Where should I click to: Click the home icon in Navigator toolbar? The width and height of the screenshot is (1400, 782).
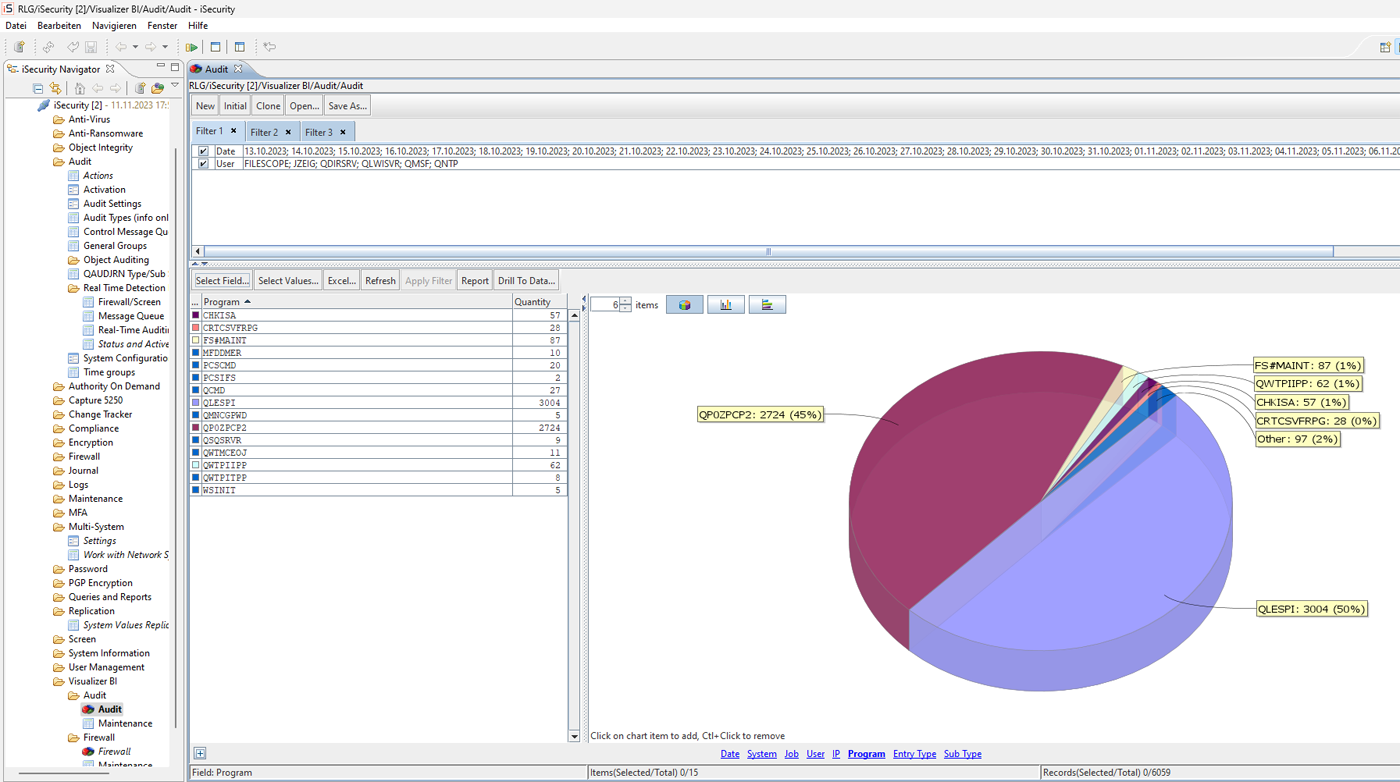[80, 88]
